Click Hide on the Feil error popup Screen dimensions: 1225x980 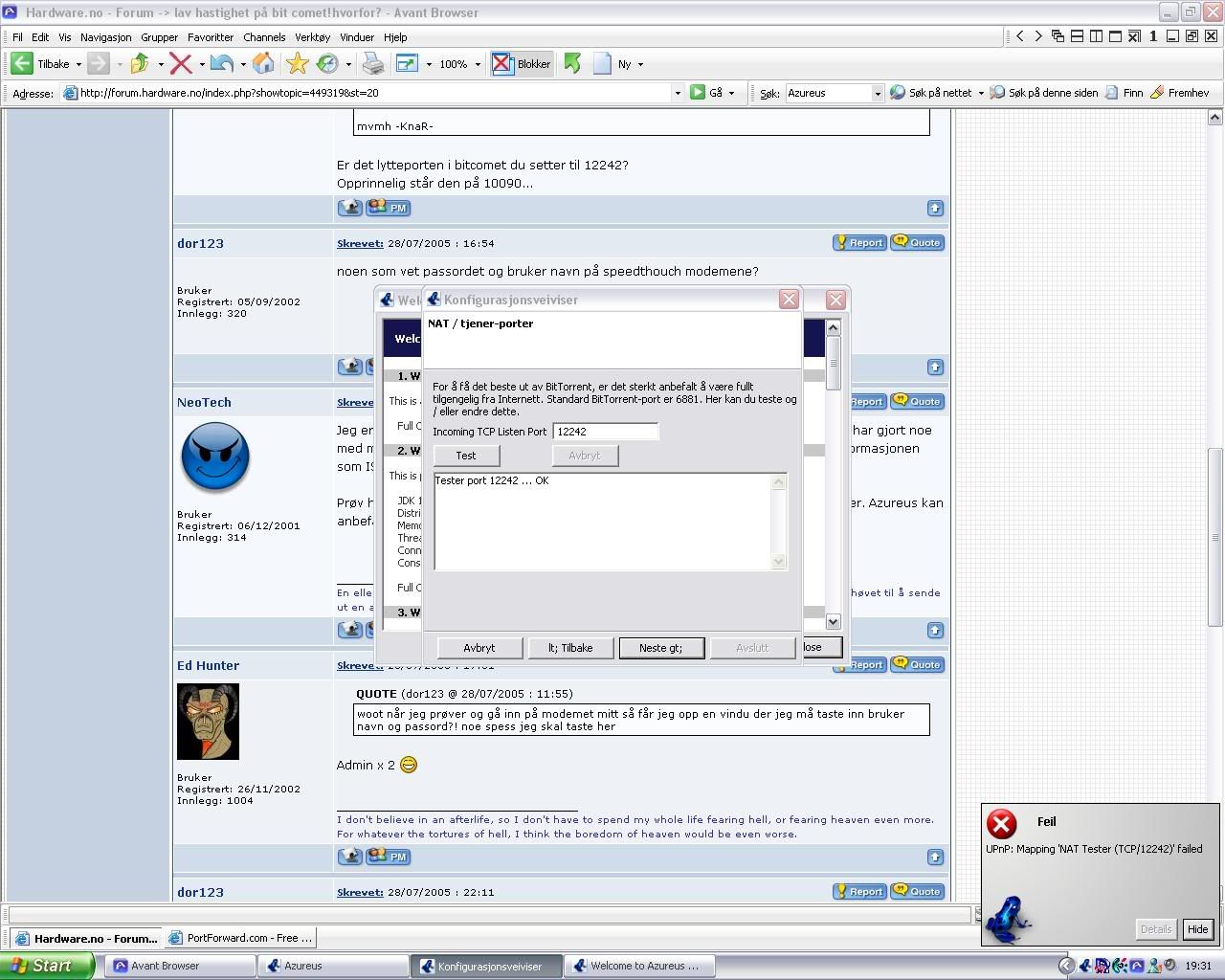pyautogui.click(x=1197, y=928)
